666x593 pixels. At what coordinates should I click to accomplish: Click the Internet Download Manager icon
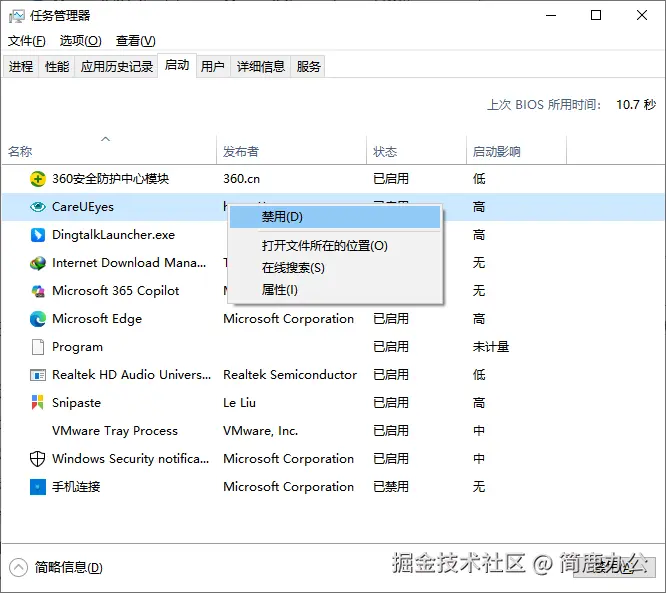tap(38, 263)
